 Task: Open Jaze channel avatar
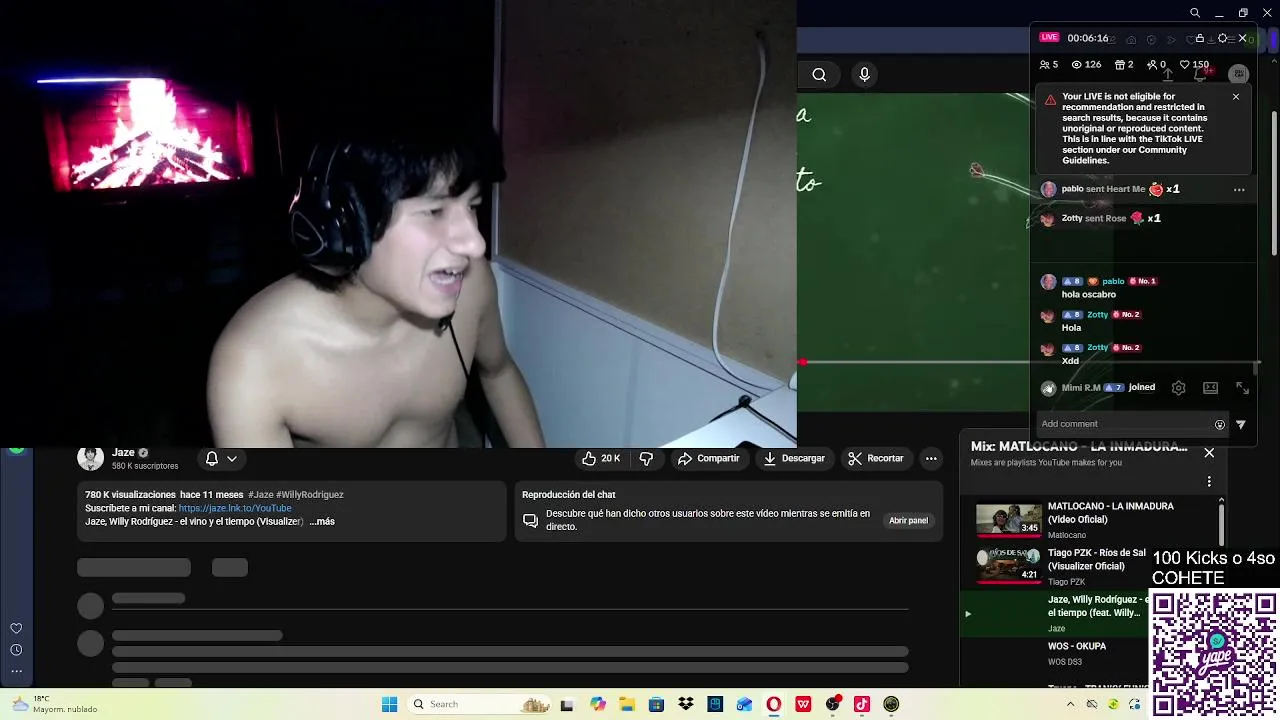pyautogui.click(x=91, y=458)
